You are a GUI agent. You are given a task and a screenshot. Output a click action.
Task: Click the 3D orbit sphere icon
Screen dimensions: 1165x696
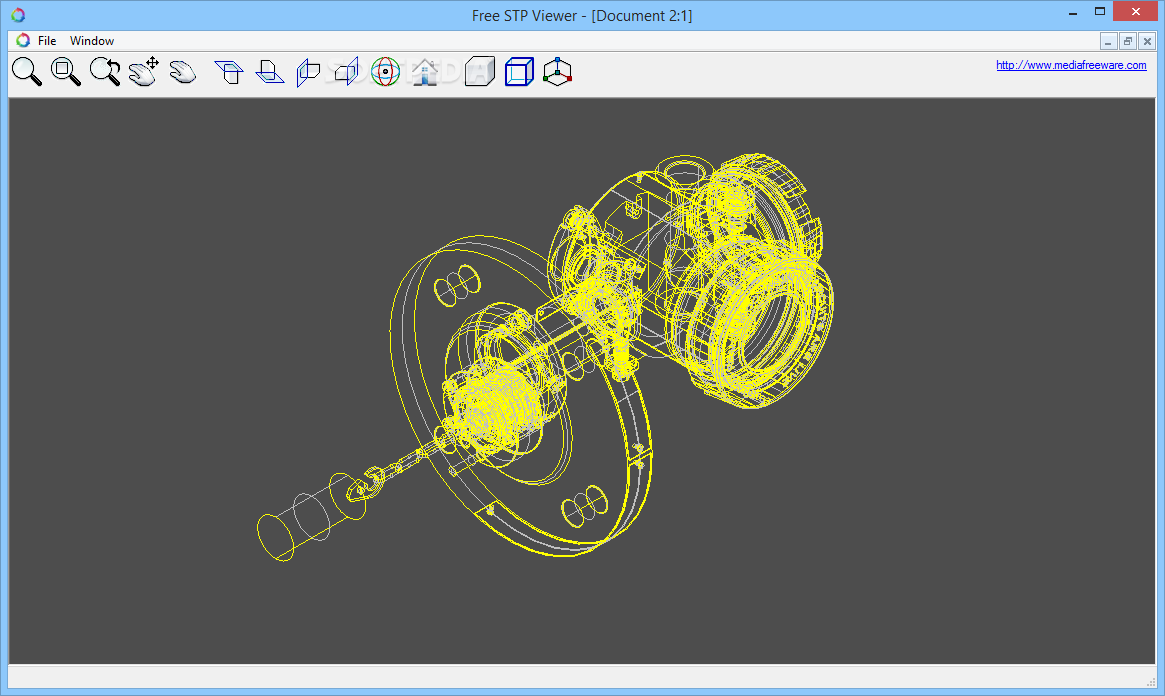[x=385, y=72]
